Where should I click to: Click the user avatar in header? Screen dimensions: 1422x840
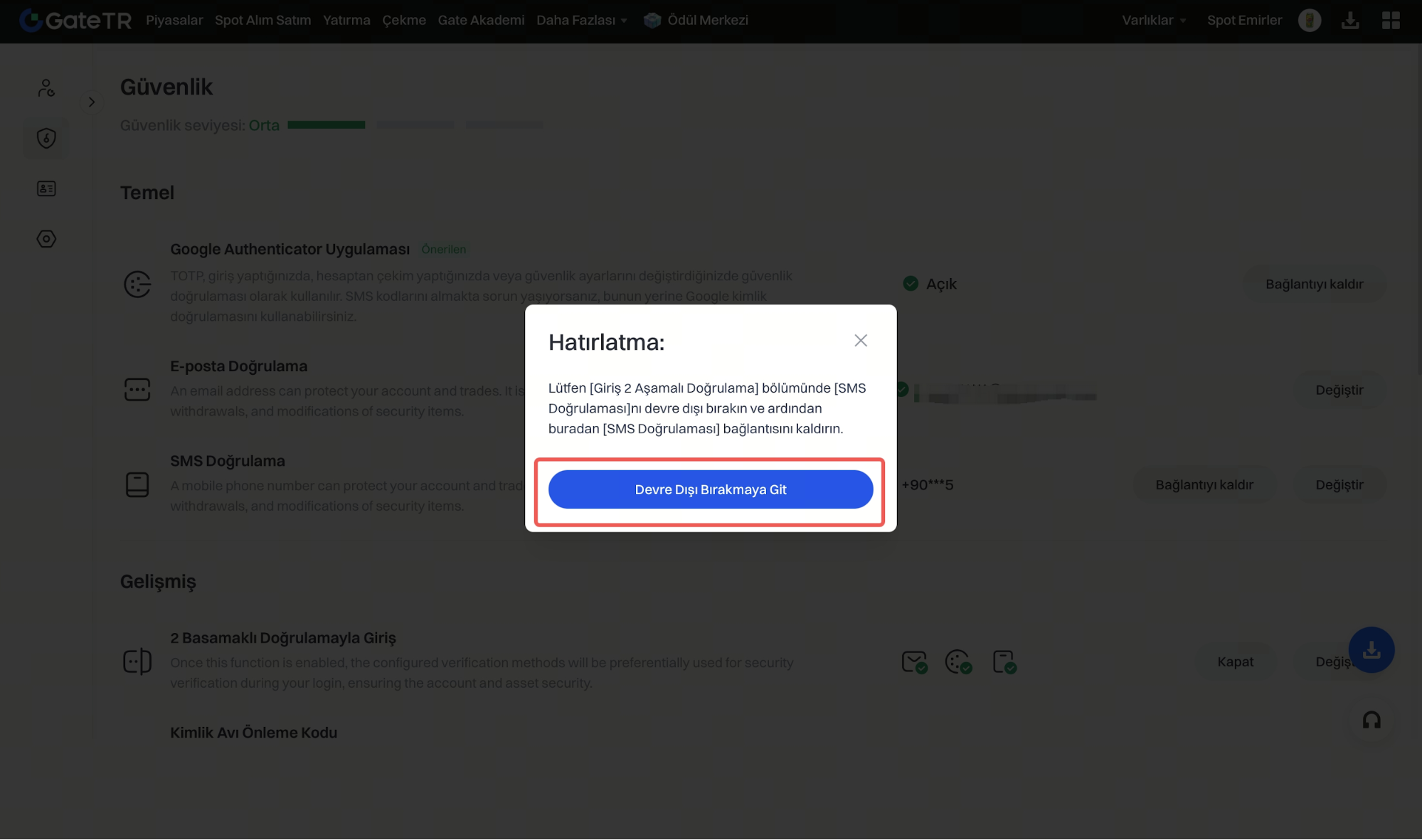point(1309,20)
